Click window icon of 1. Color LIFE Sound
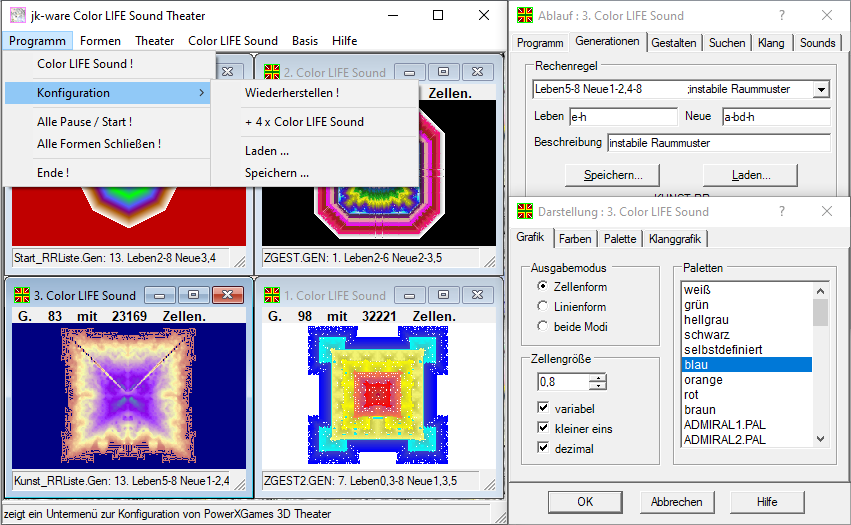The width and height of the screenshot is (851, 525). [x=272, y=295]
